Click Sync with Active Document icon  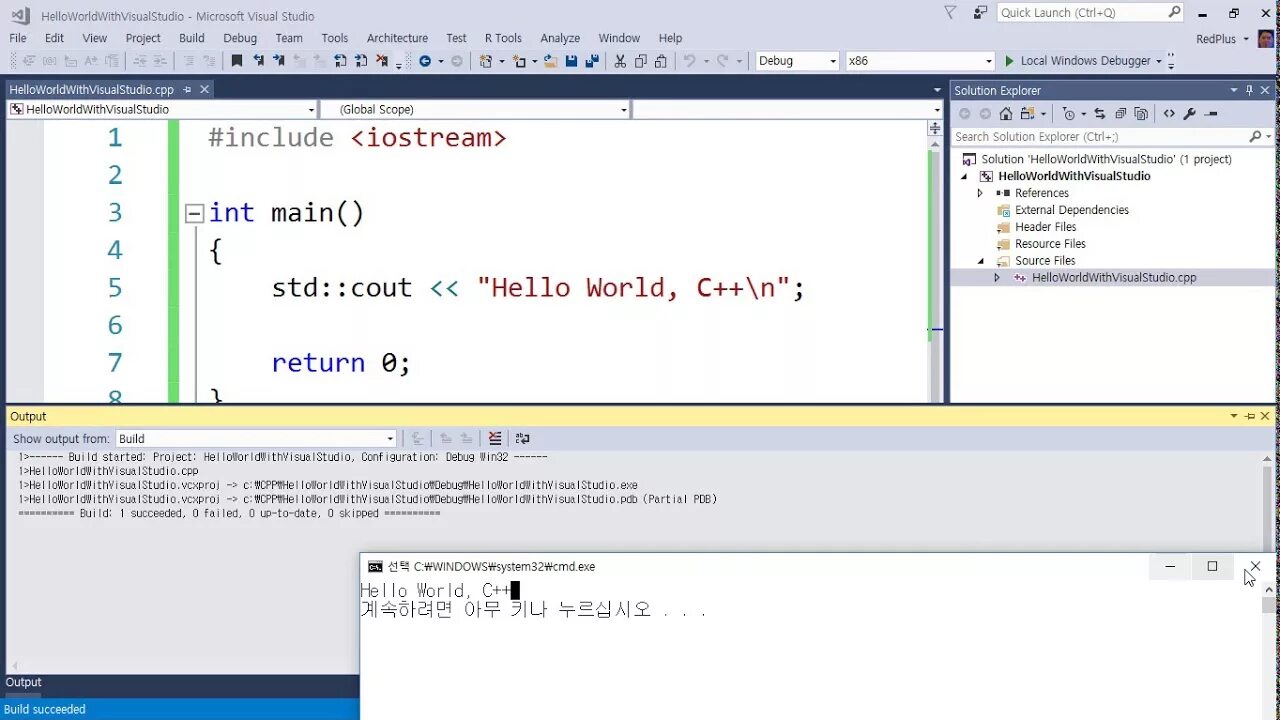point(1100,113)
